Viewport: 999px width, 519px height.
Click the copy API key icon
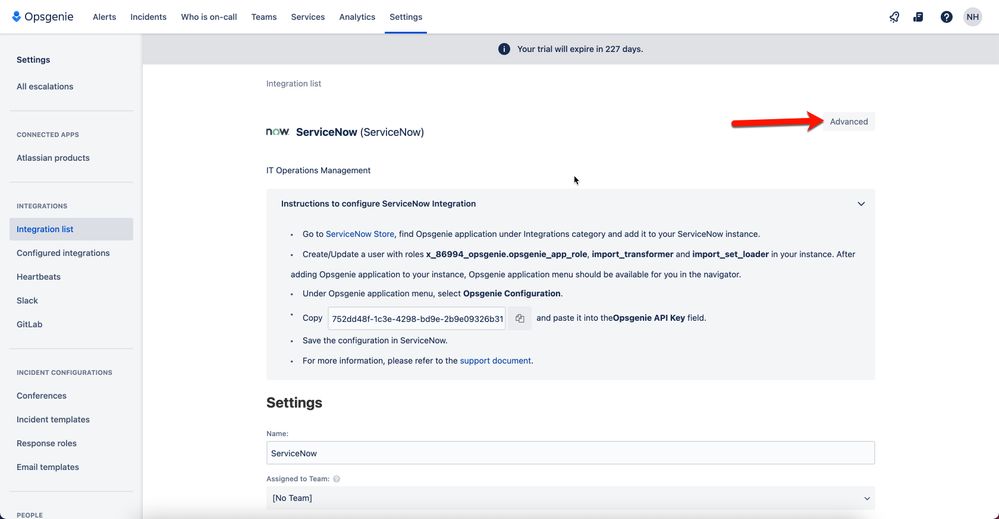coord(520,318)
